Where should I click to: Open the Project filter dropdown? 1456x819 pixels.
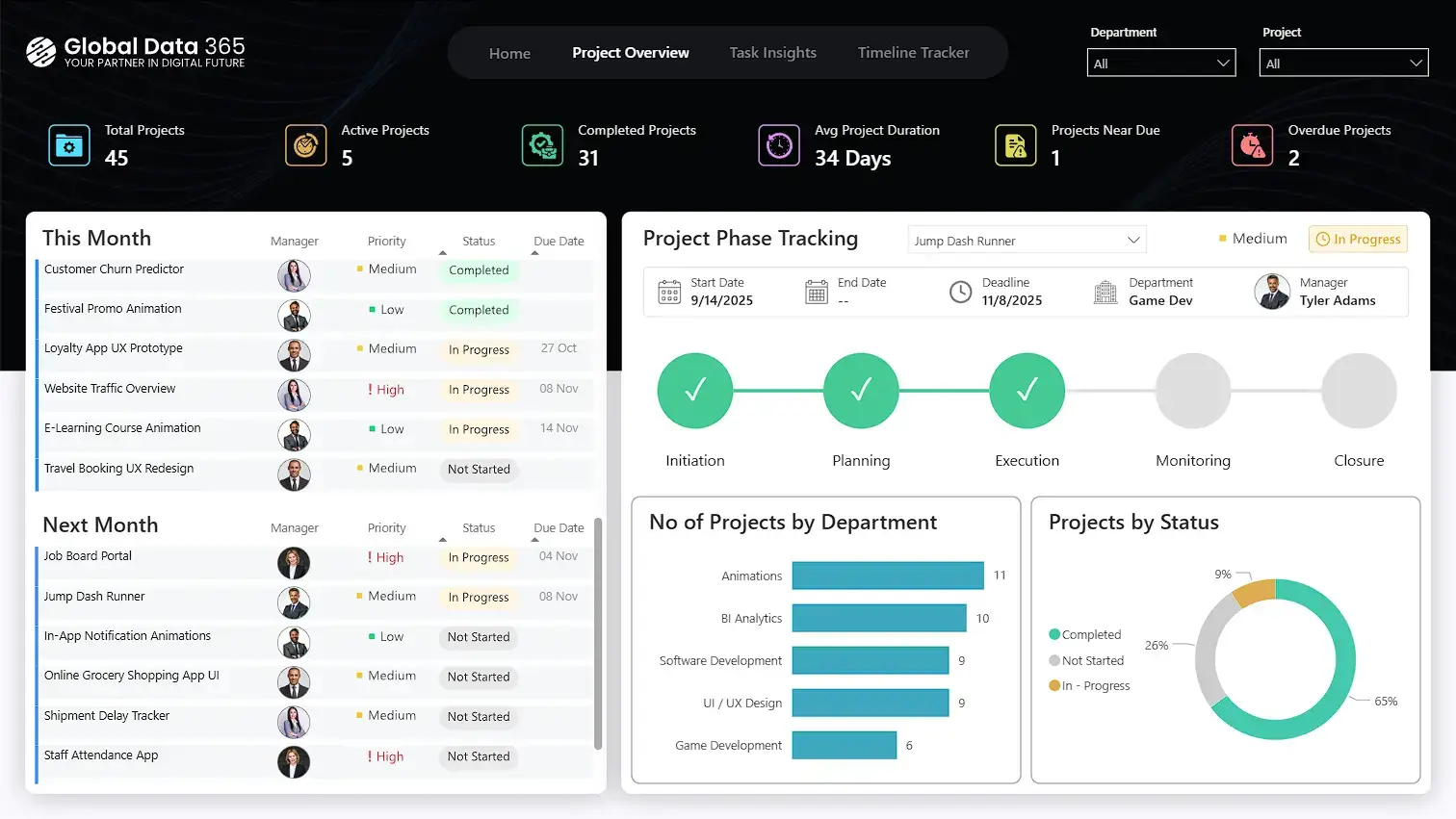(x=1343, y=63)
